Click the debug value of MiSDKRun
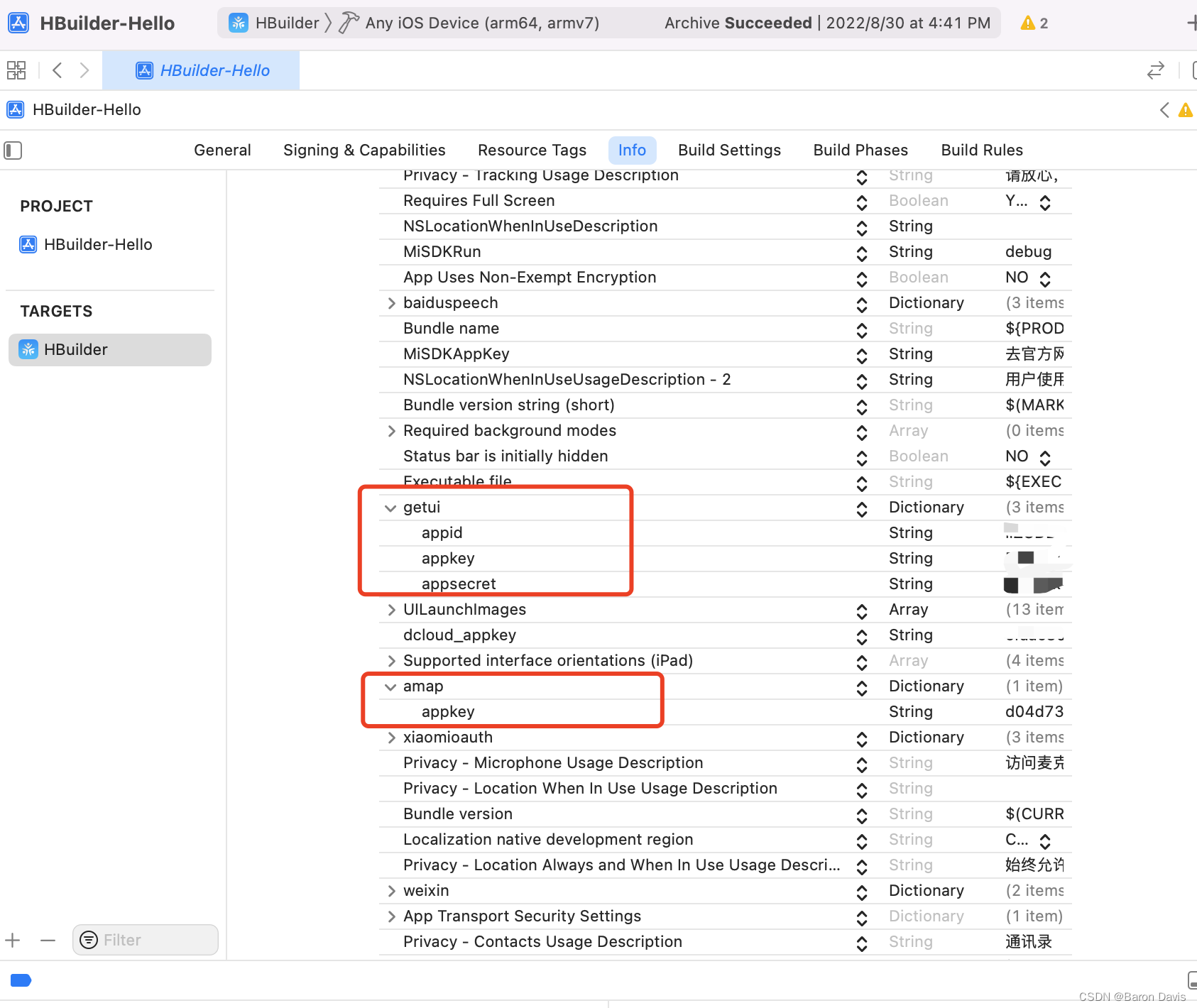1197x1008 pixels. tap(1028, 252)
